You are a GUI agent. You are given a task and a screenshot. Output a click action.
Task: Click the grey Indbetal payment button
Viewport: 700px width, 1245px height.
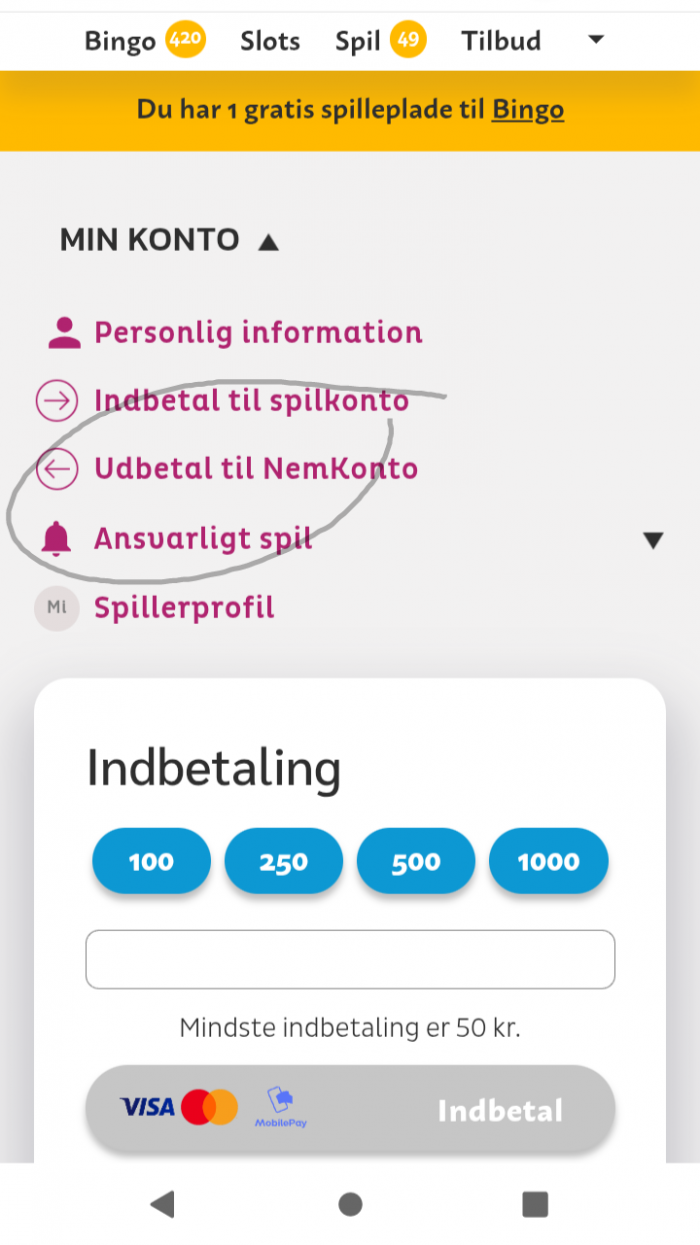(350, 1109)
